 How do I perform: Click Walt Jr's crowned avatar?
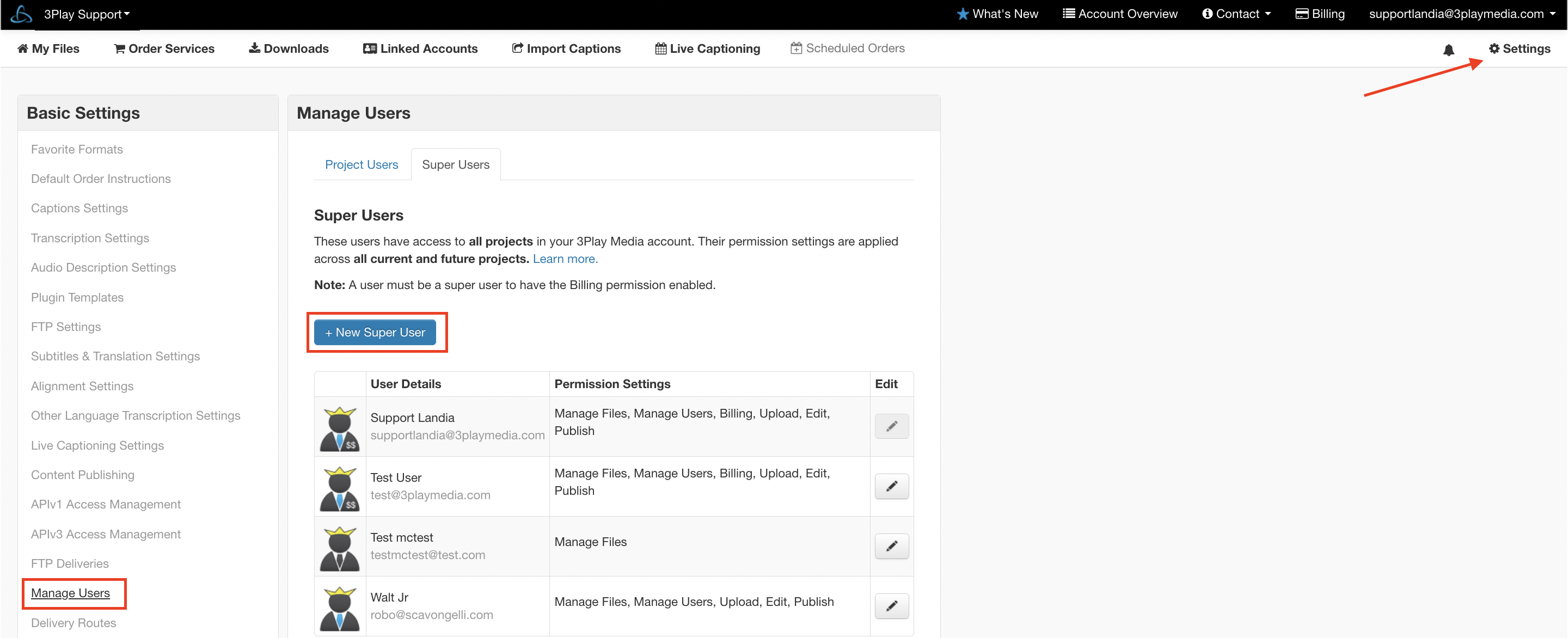[340, 609]
